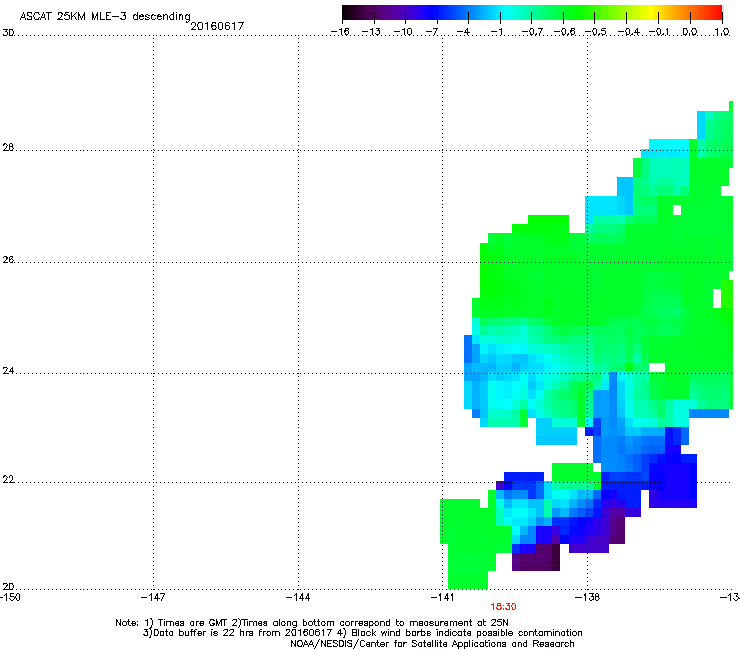The width and height of the screenshot is (740, 650).
Task: Click the longitude axis label "-150"
Action: 10,597
